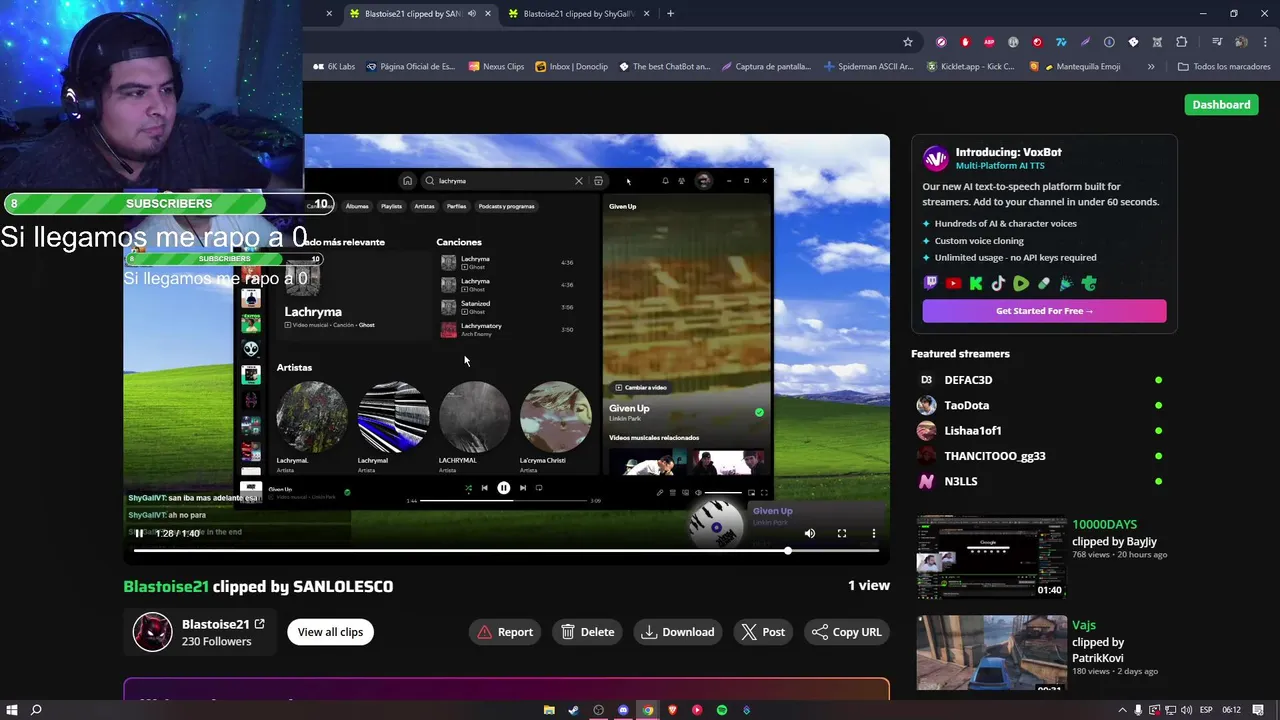Click the Kick platform icon in VoxBot ad
The image size is (1280, 720).
click(x=976, y=284)
